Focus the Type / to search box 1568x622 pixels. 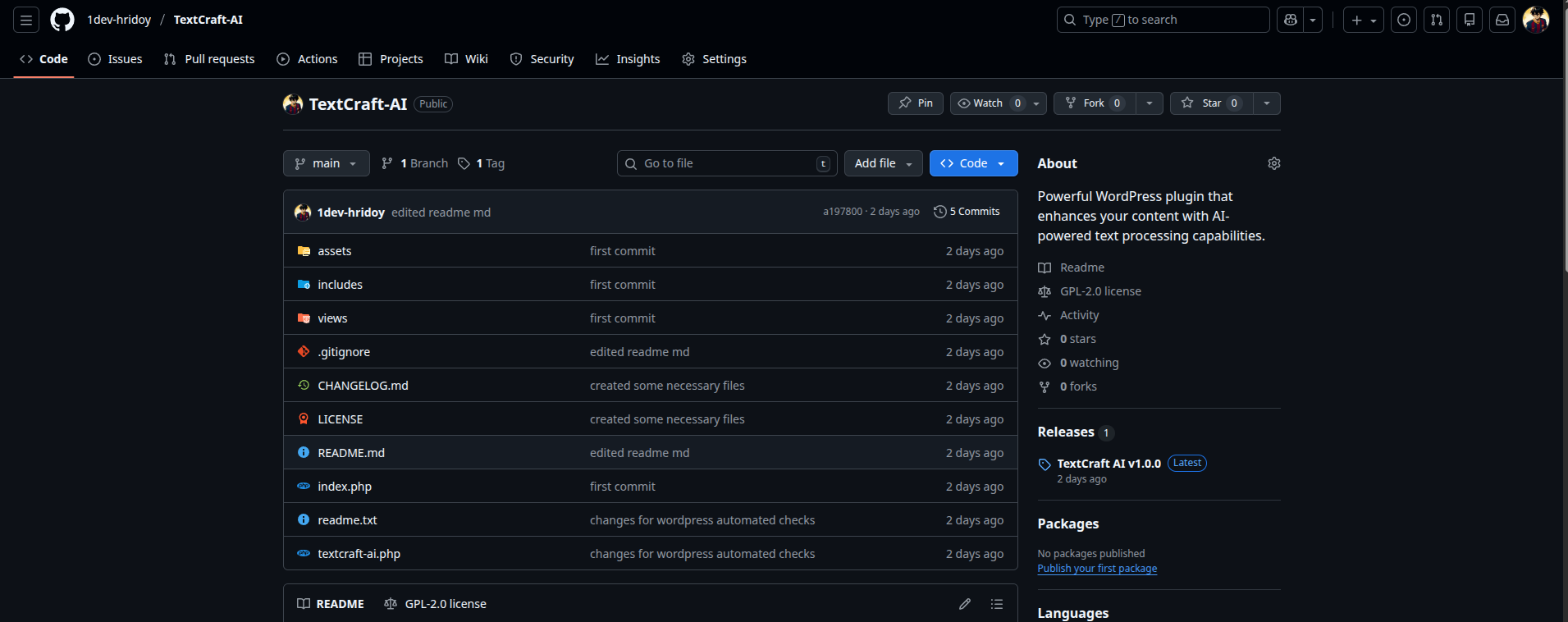point(1163,20)
